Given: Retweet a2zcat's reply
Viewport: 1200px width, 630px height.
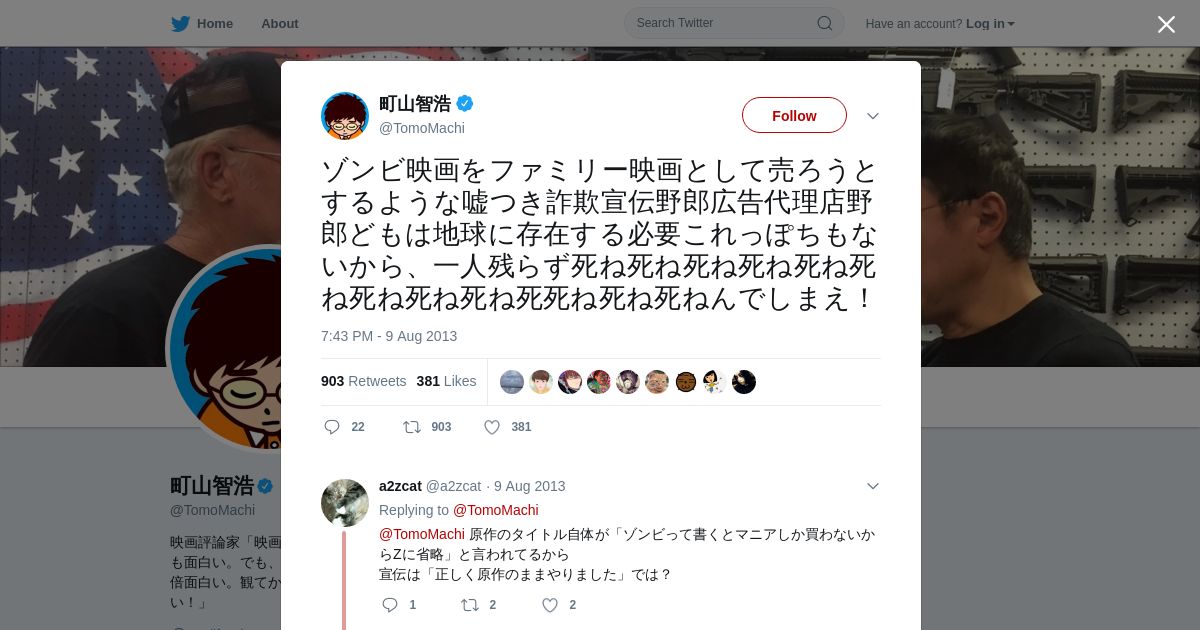Looking at the screenshot, I should pyautogui.click(x=470, y=605).
